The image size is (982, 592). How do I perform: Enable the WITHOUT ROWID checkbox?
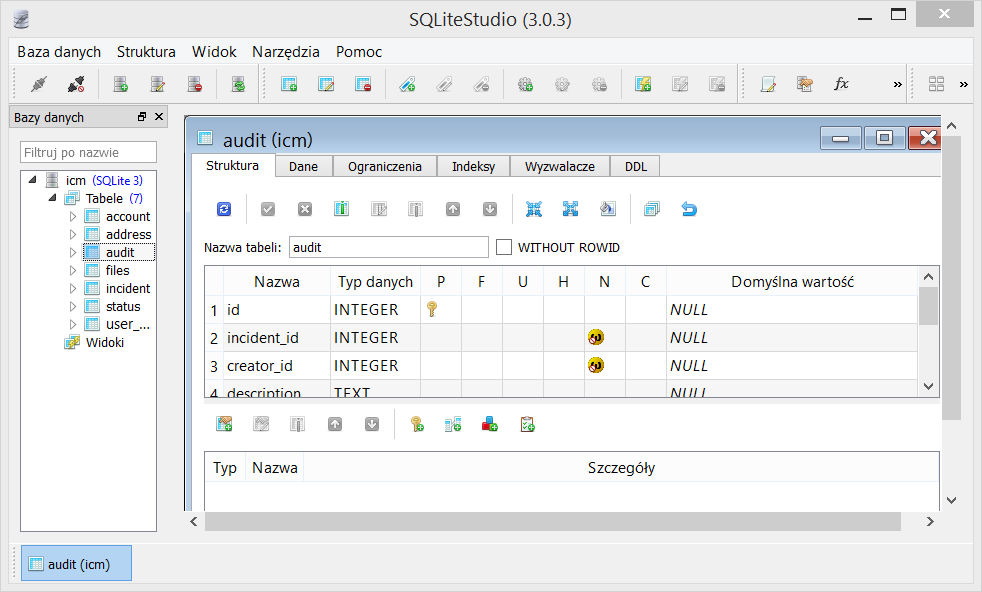(504, 247)
